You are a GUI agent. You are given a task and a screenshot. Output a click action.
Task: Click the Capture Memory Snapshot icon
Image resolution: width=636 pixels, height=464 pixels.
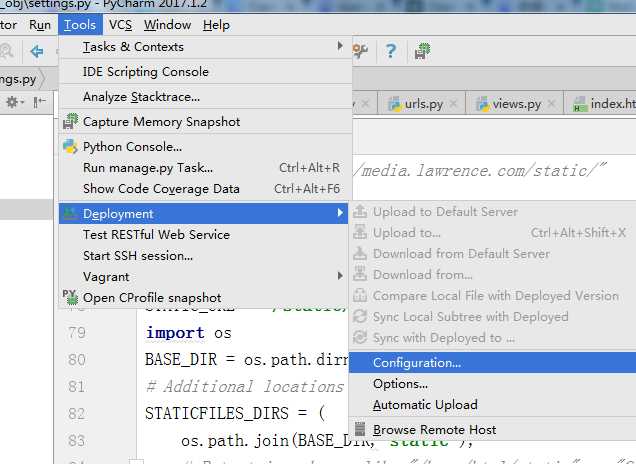tap(70, 121)
